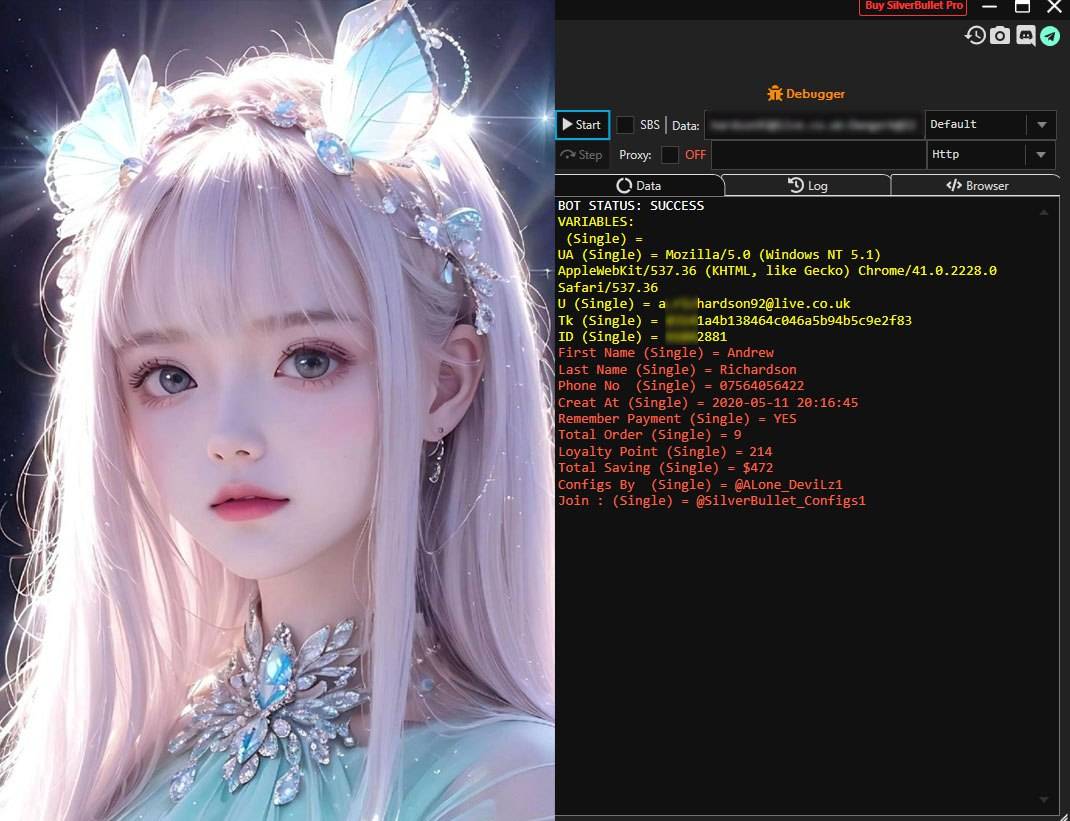The height and width of the screenshot is (821, 1070).
Task: Click the Step button
Action: pyautogui.click(x=582, y=155)
